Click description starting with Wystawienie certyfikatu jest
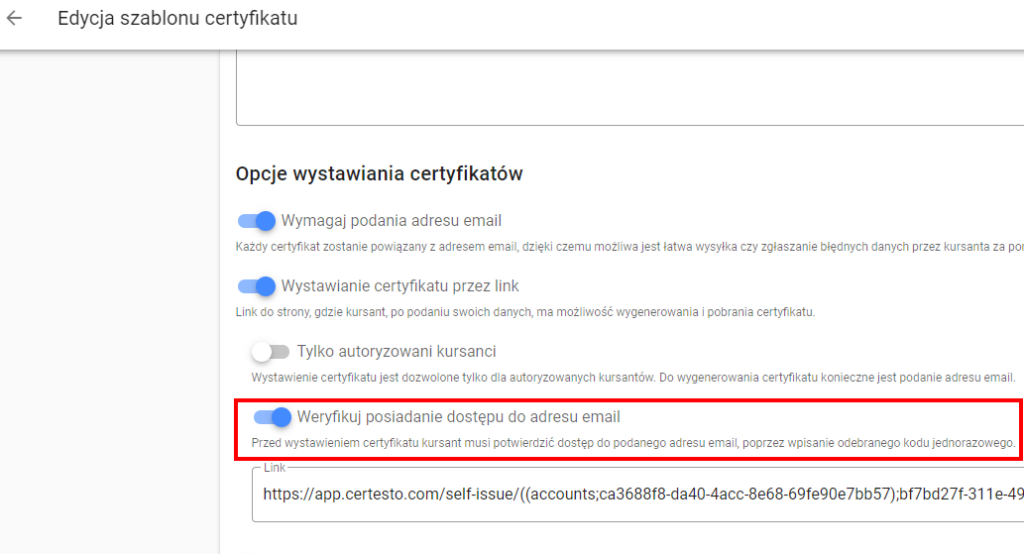 (633, 378)
